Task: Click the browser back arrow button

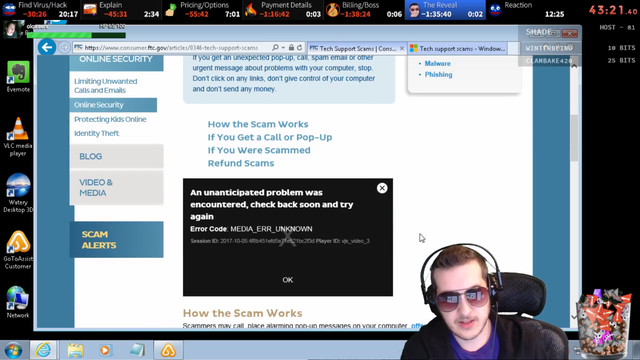Action: pos(47,47)
